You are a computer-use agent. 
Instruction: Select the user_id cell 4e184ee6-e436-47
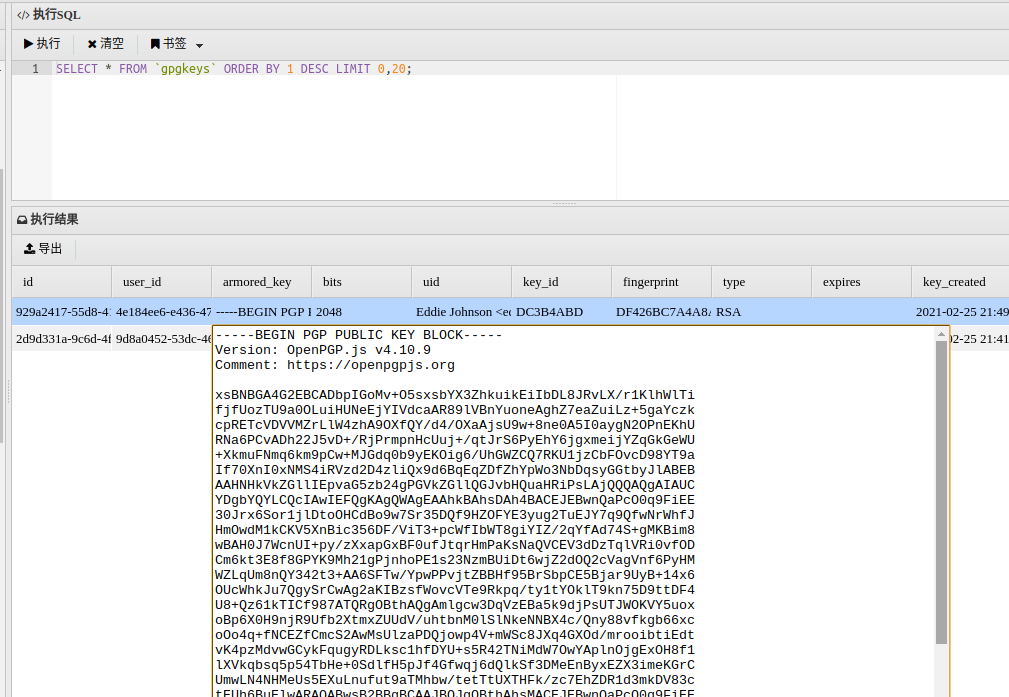162,312
